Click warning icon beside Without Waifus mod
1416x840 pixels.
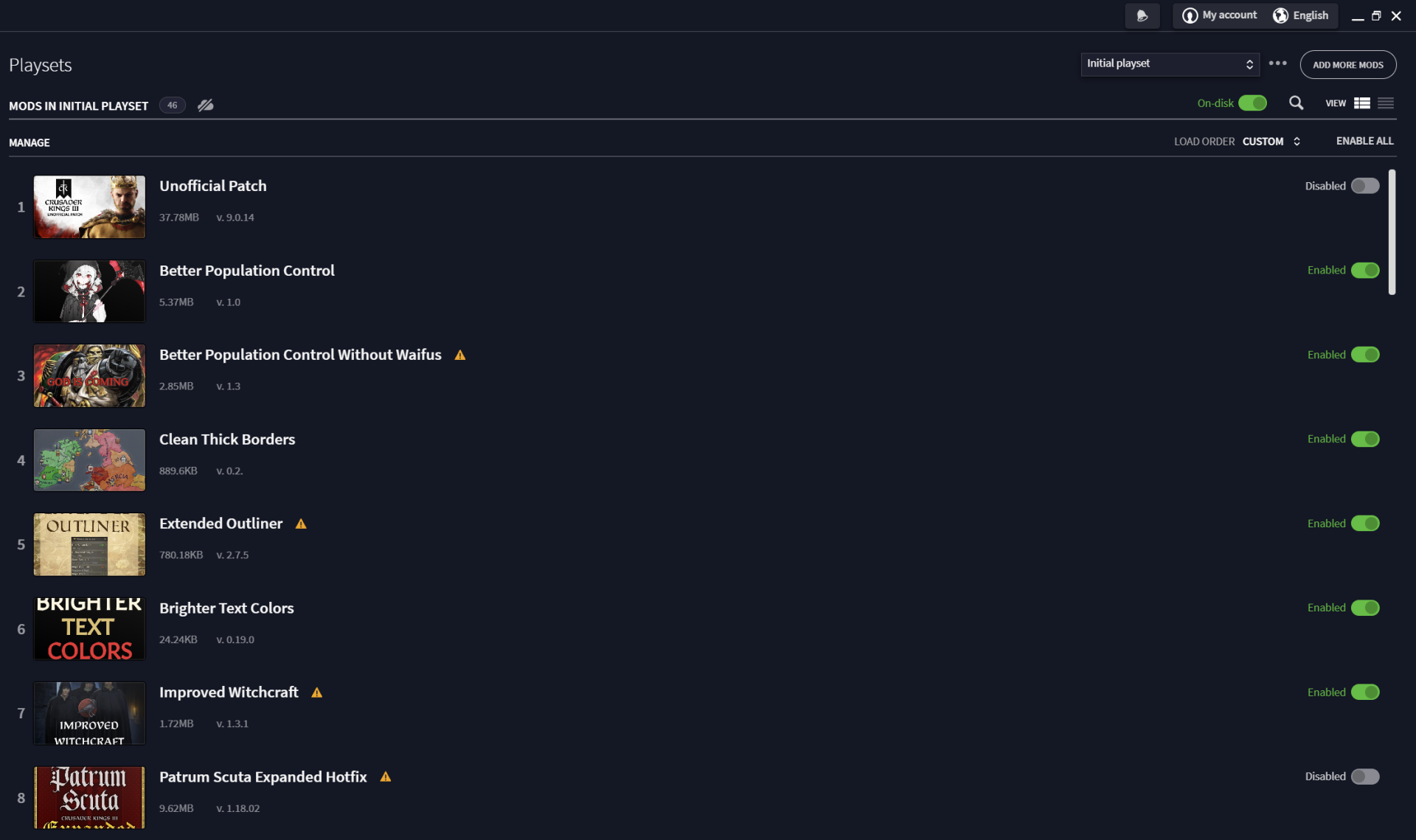[x=460, y=355]
